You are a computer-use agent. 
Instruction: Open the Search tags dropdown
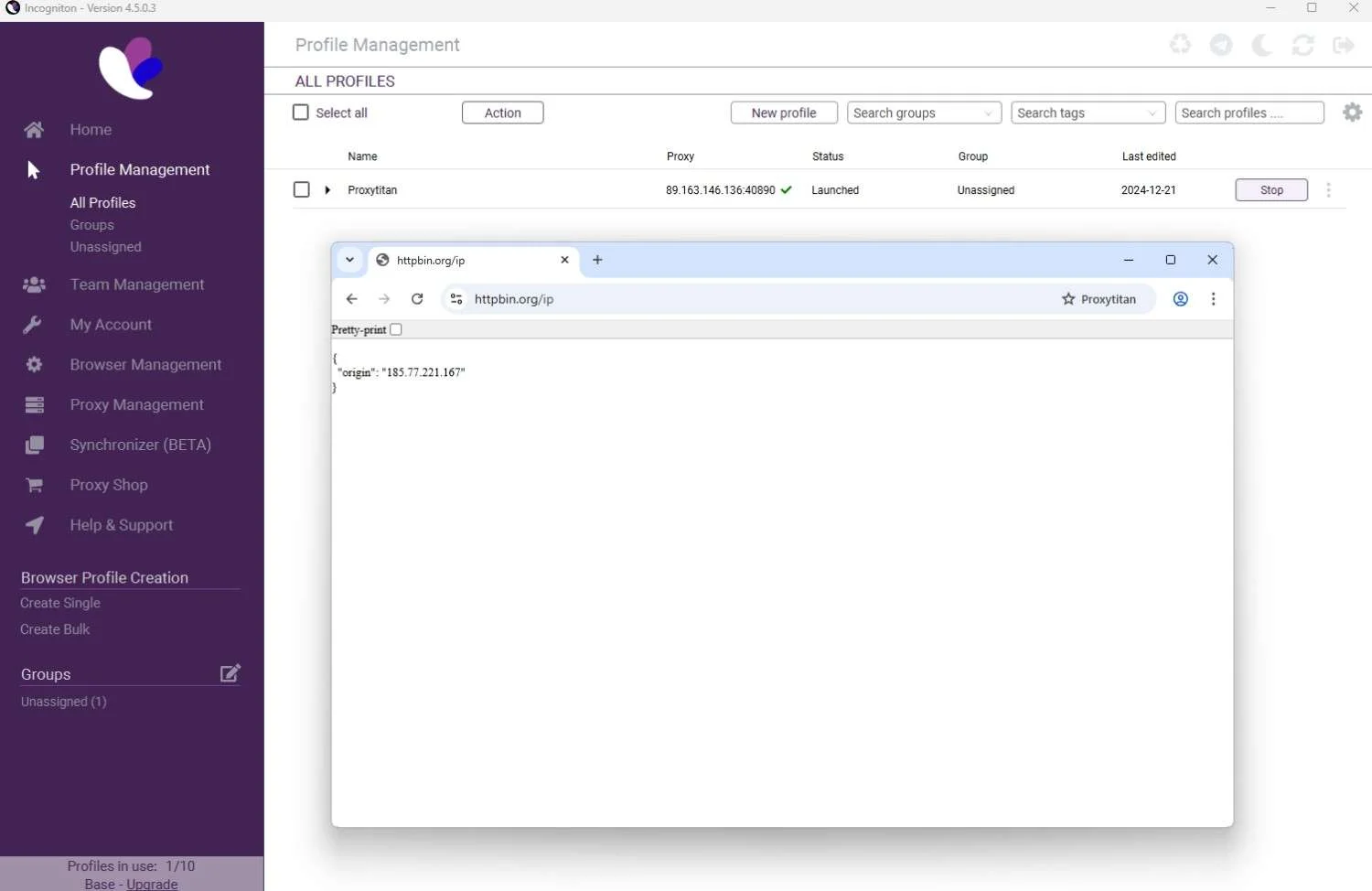click(x=1088, y=113)
